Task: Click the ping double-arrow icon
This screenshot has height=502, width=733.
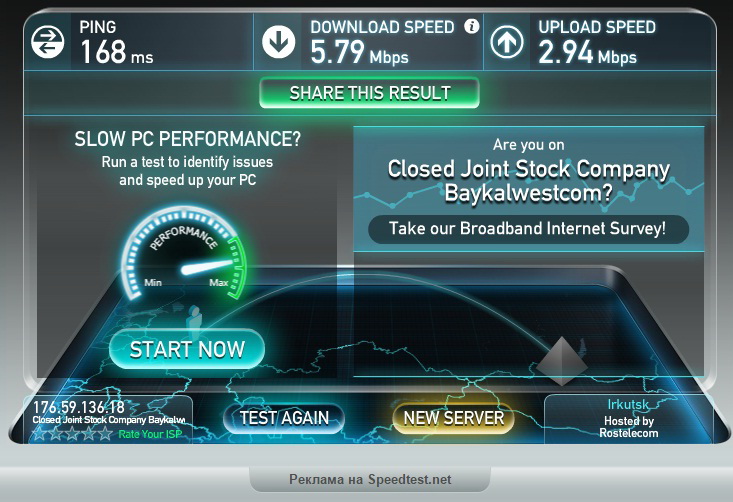Action: 47,42
